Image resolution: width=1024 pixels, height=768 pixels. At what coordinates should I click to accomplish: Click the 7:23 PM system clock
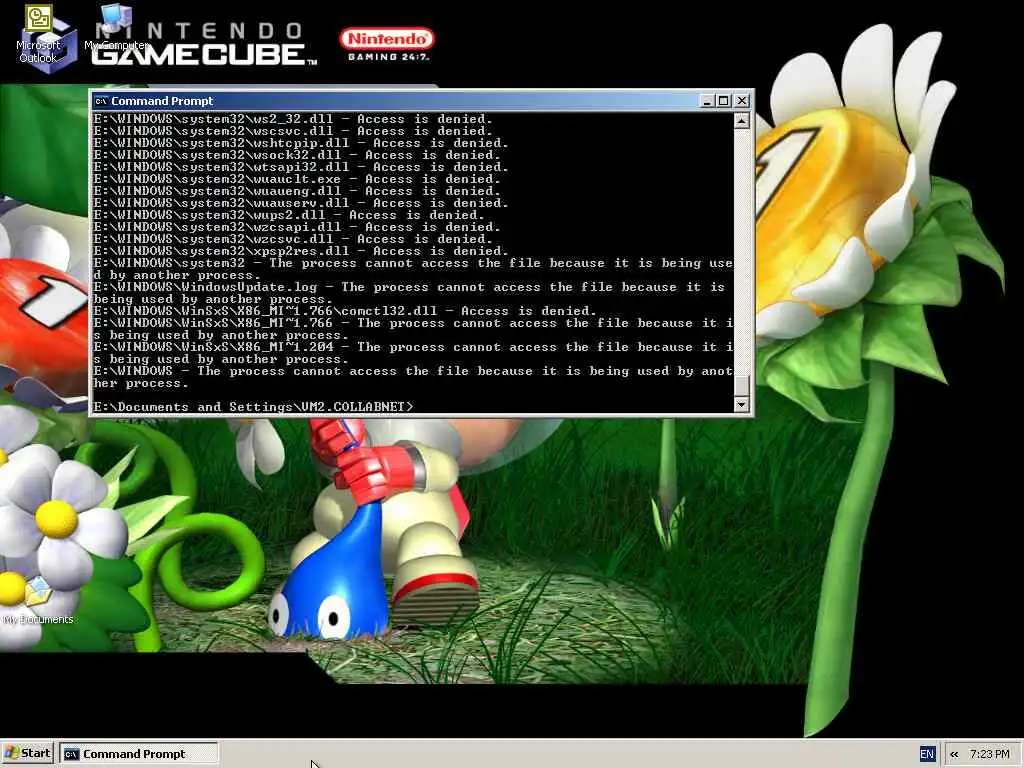coord(989,754)
